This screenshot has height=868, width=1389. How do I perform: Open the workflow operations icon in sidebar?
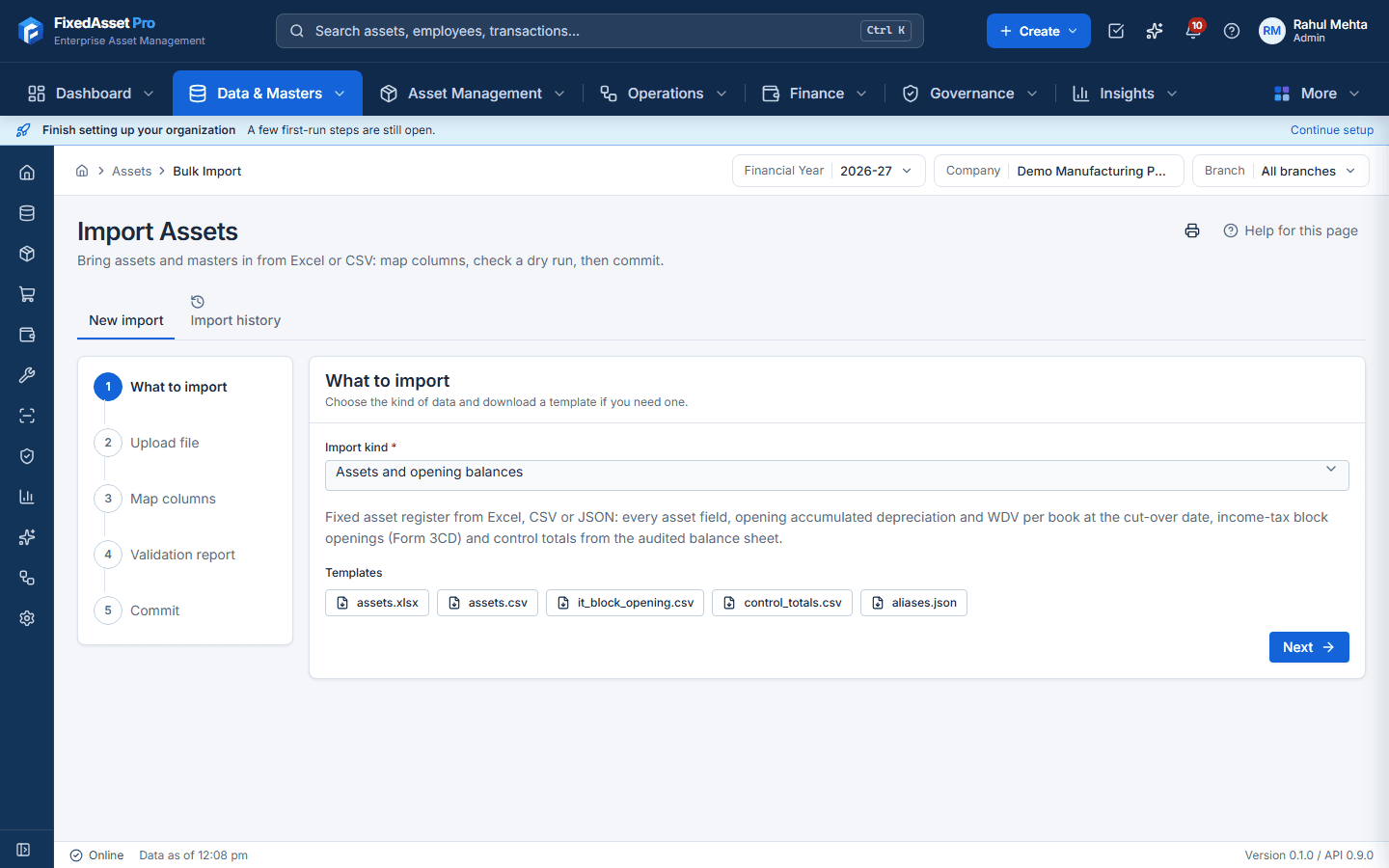click(x=27, y=578)
